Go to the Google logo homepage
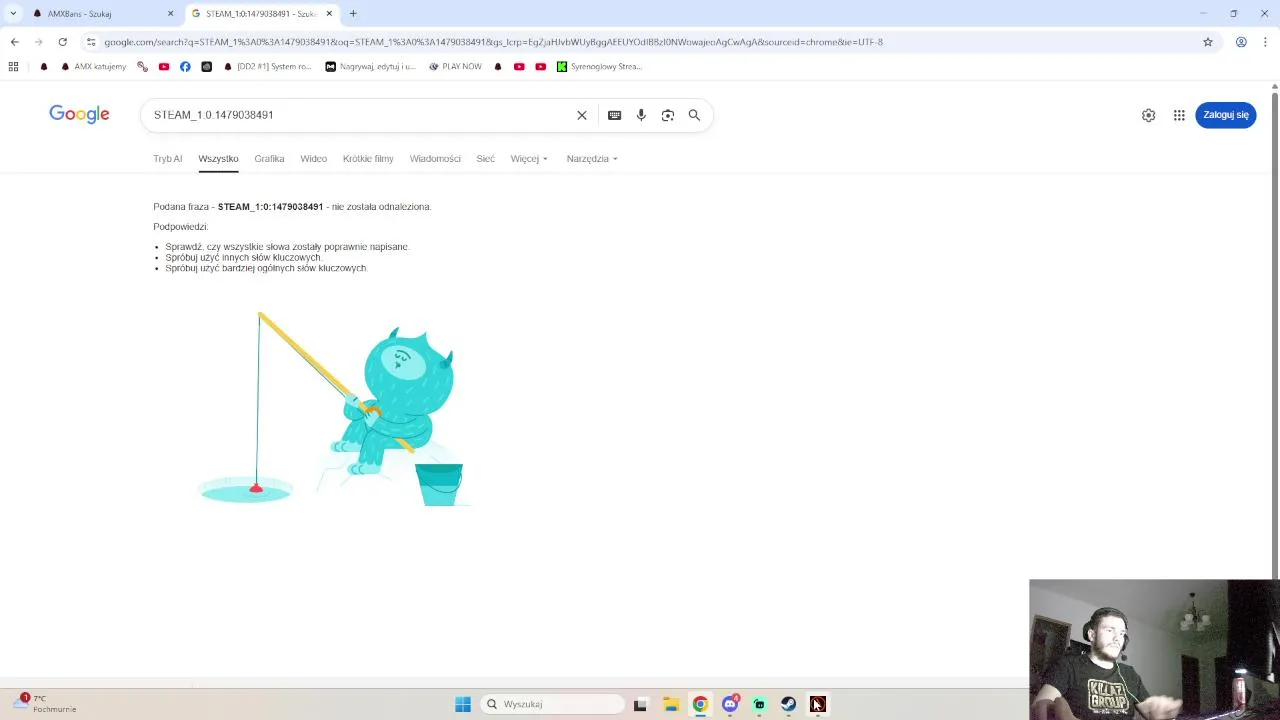 pos(79,114)
